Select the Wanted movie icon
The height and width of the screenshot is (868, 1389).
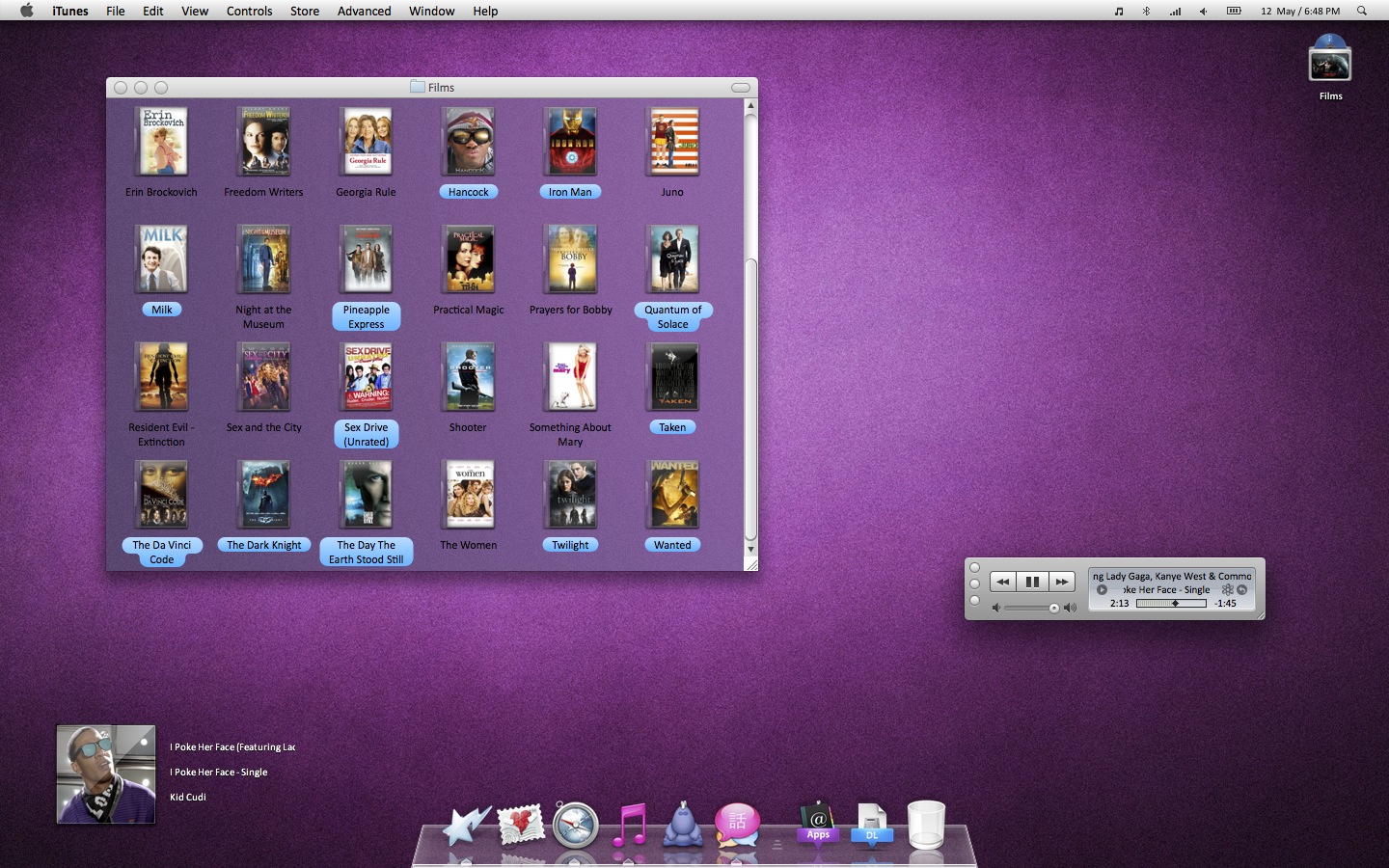673,495
